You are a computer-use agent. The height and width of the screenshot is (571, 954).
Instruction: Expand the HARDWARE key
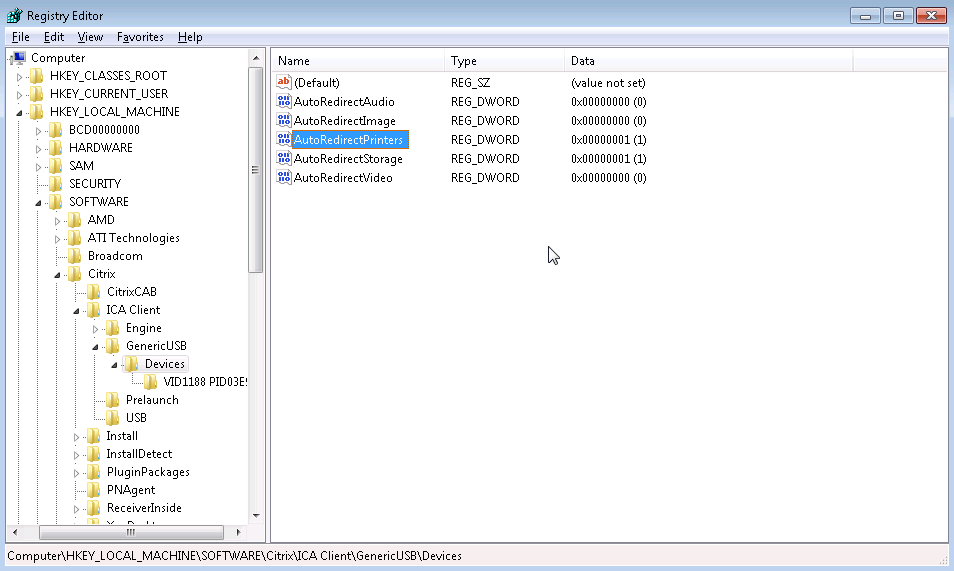pyautogui.click(x=38, y=149)
